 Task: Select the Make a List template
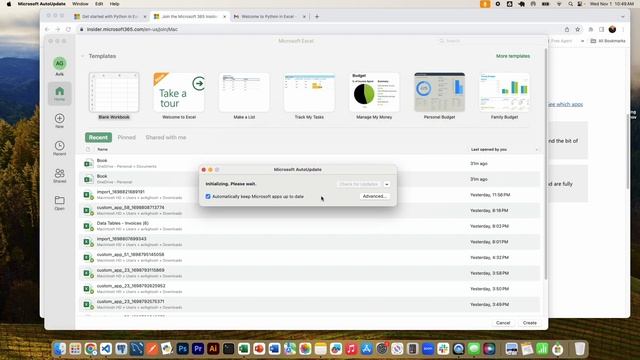[x=244, y=96]
